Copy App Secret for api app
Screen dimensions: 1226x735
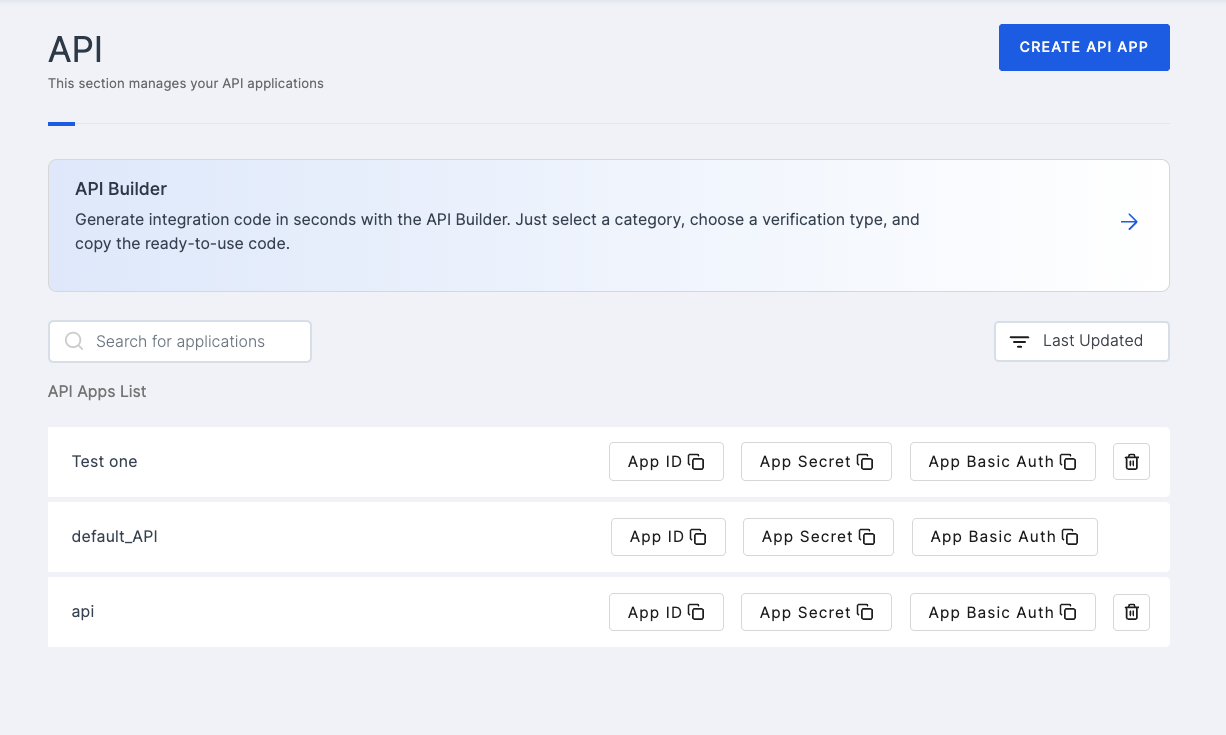coord(816,612)
